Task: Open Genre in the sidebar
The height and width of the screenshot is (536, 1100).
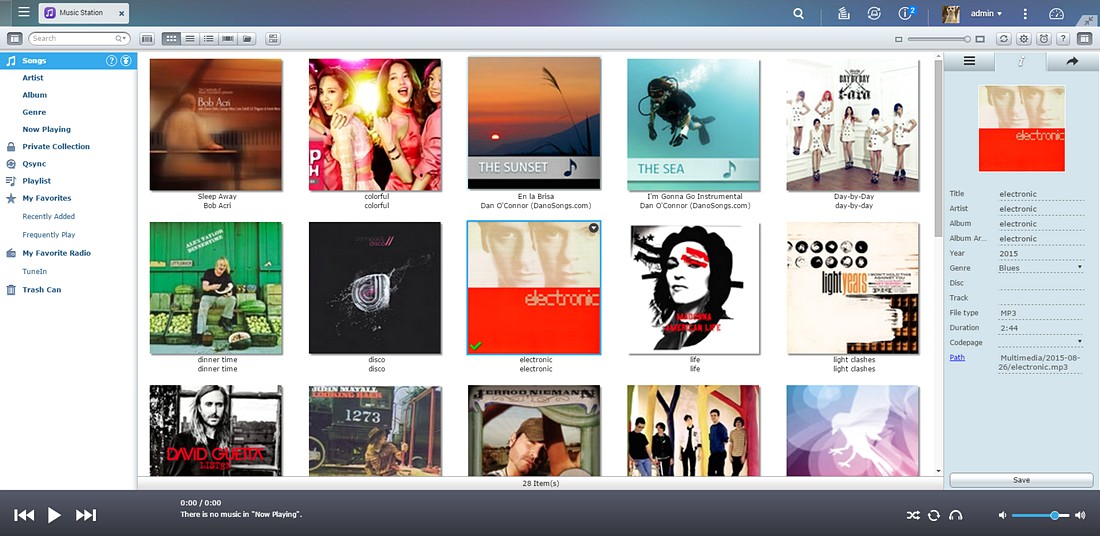Action: (34, 112)
